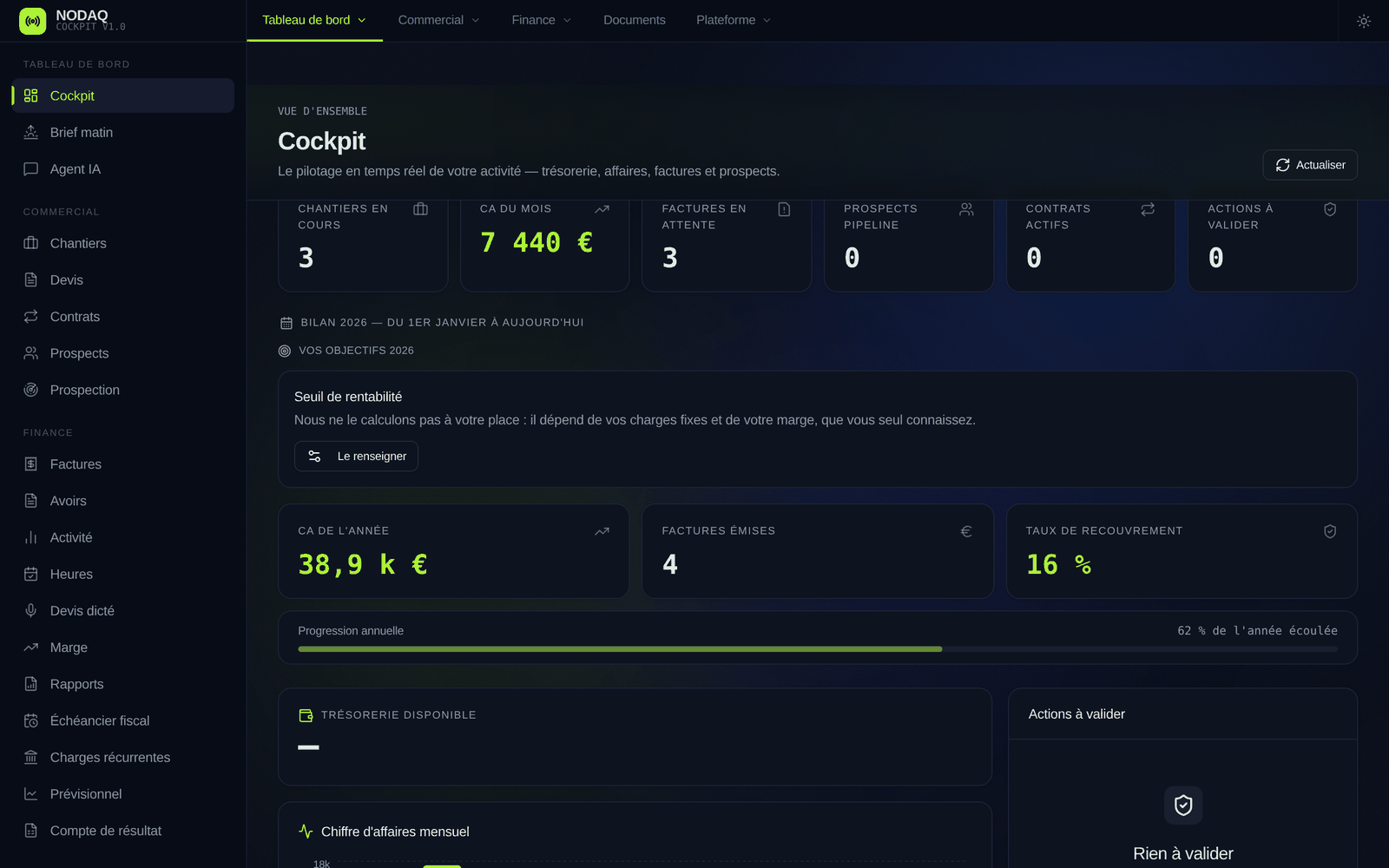Click the Rien à valider shield-check icon
Viewport: 1389px width, 868px height.
tap(1183, 806)
